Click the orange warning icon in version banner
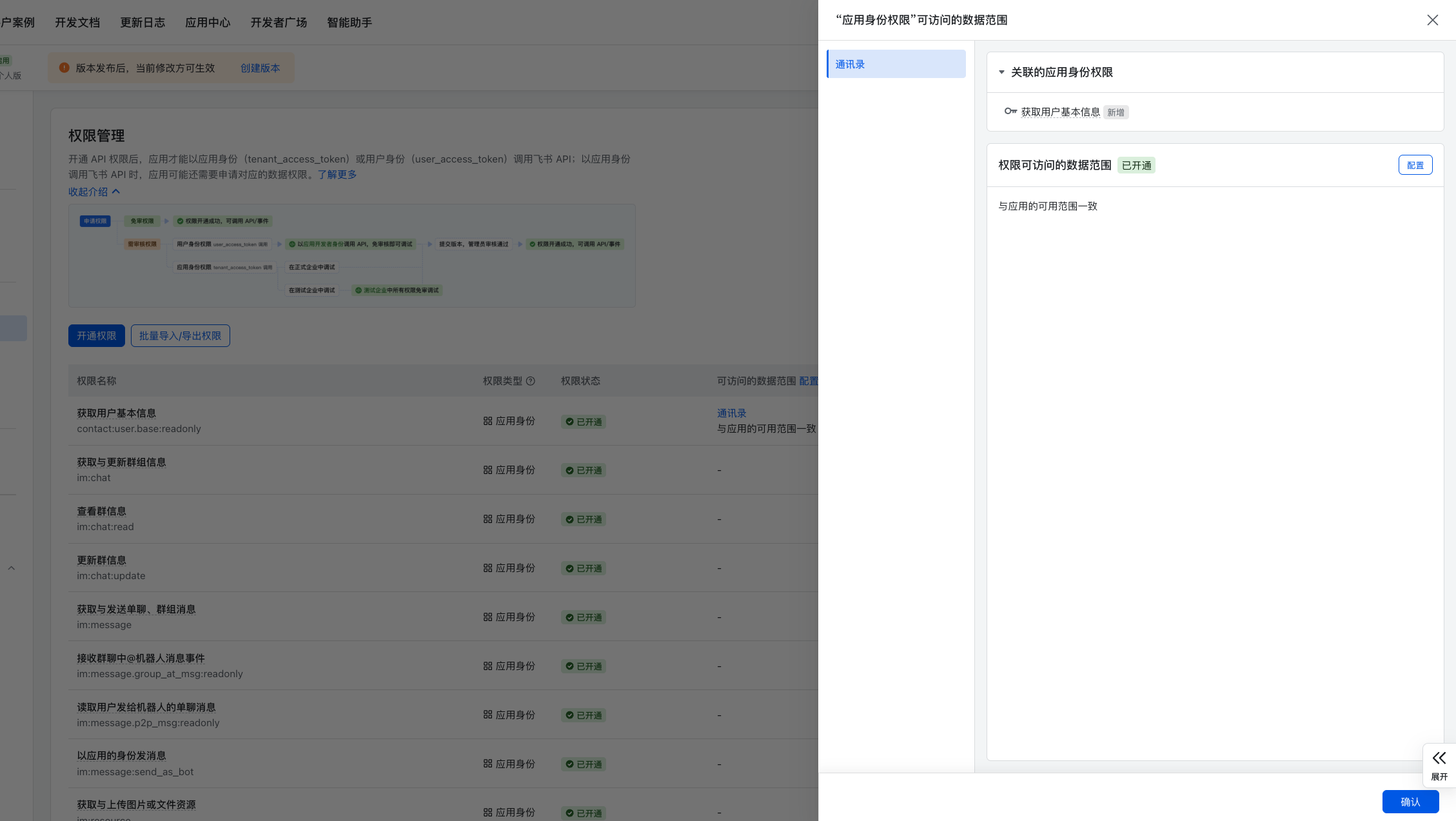This screenshot has width=1456, height=821. [x=64, y=68]
